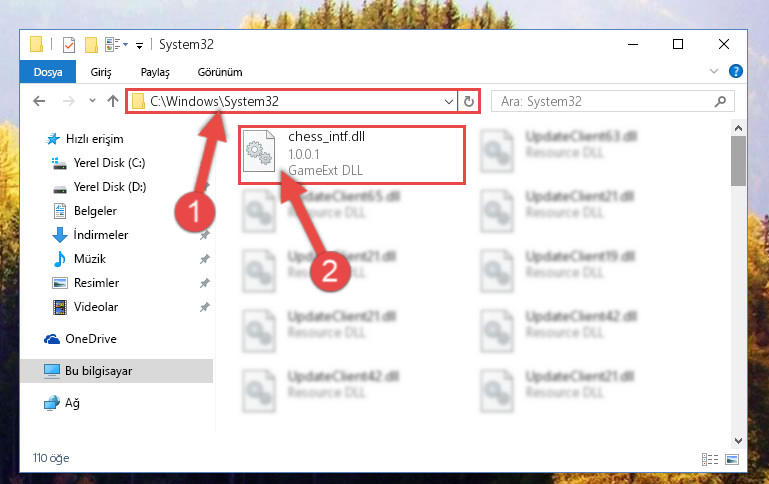Screen dimensions: 769x484
Task: Switch to details list view icon
Action: click(710, 459)
